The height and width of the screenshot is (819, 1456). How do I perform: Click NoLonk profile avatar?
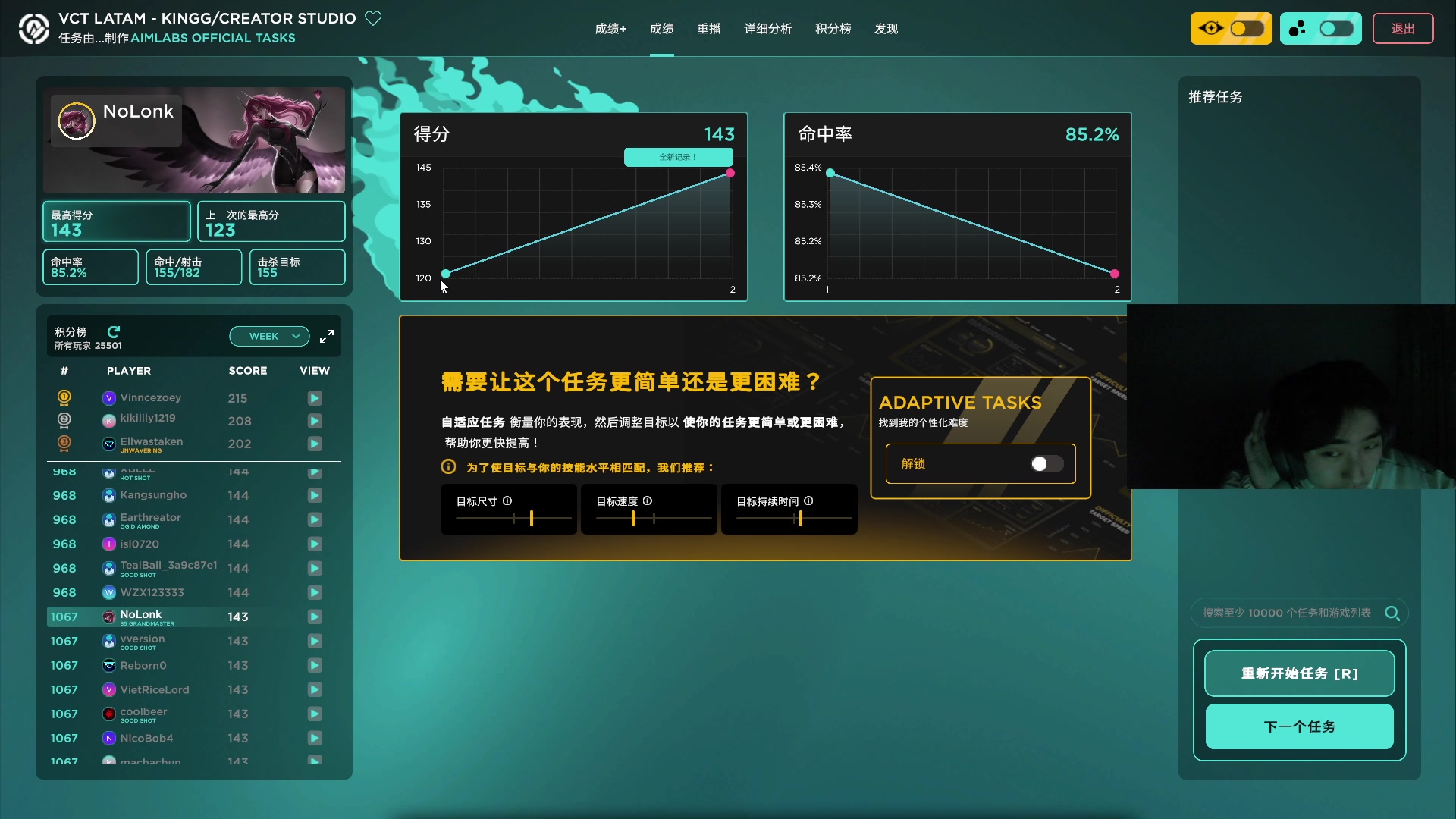(77, 121)
